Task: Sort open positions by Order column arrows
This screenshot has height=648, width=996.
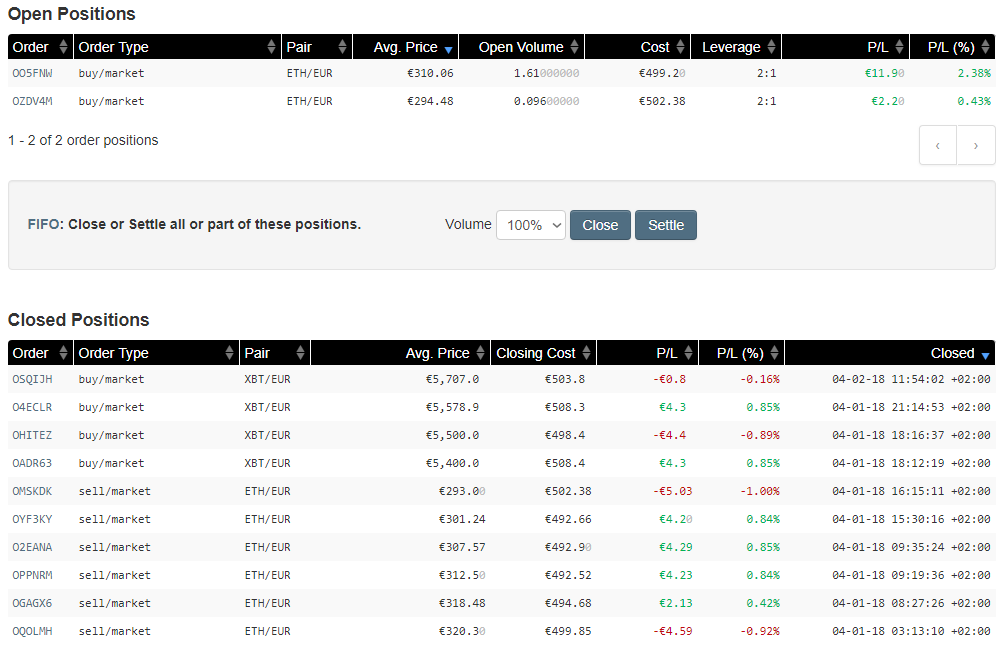Action: click(x=63, y=46)
